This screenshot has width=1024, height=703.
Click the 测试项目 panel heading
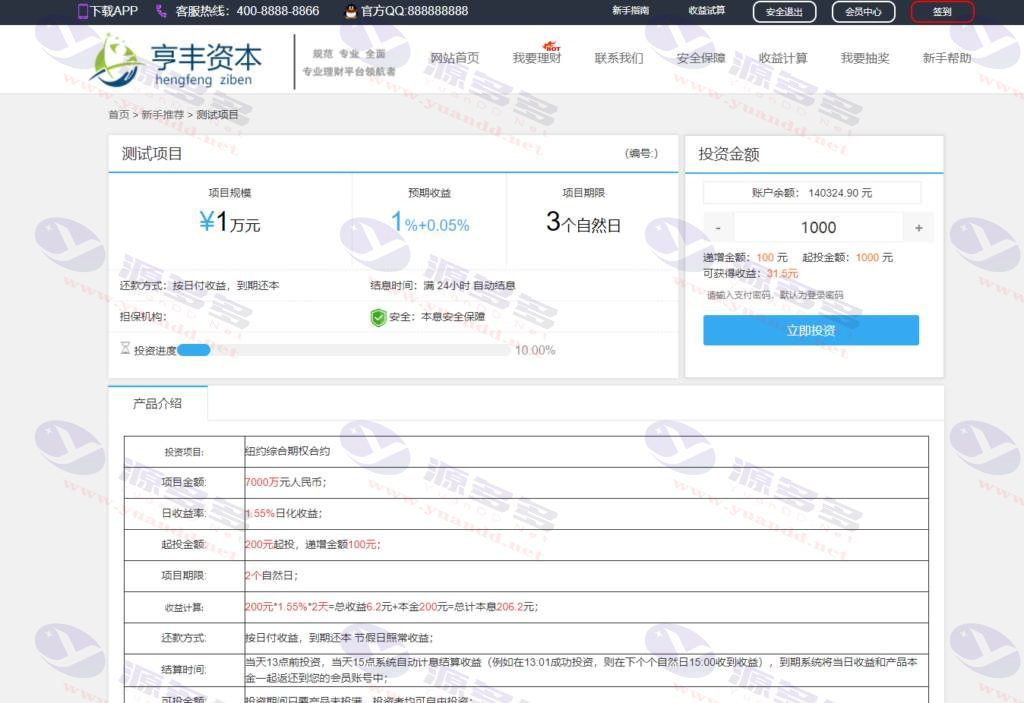pyautogui.click(x=152, y=154)
